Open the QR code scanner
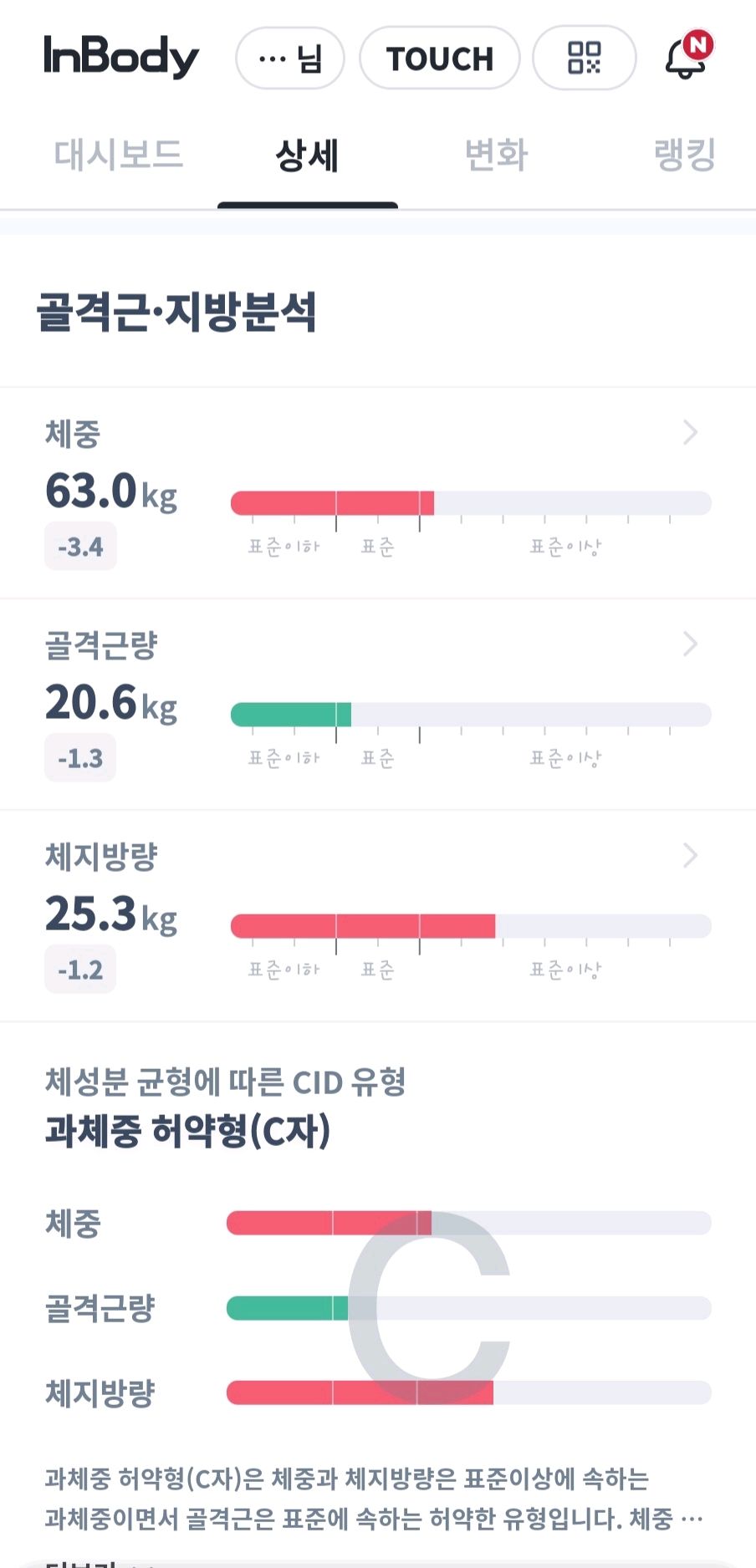This screenshot has height=1568, width=756. pos(584,58)
